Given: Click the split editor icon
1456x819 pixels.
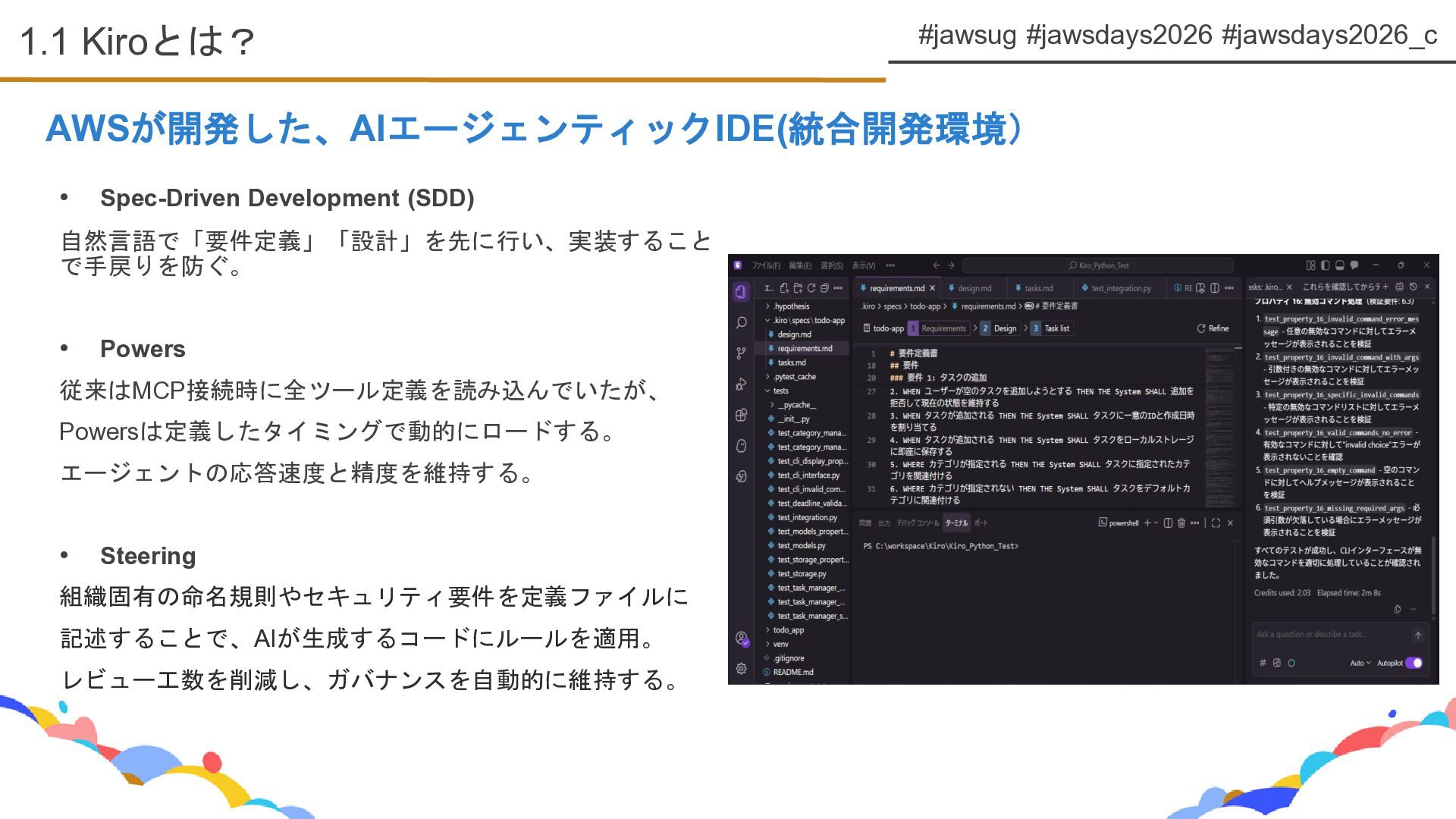Looking at the screenshot, I should pyautogui.click(x=1215, y=288).
